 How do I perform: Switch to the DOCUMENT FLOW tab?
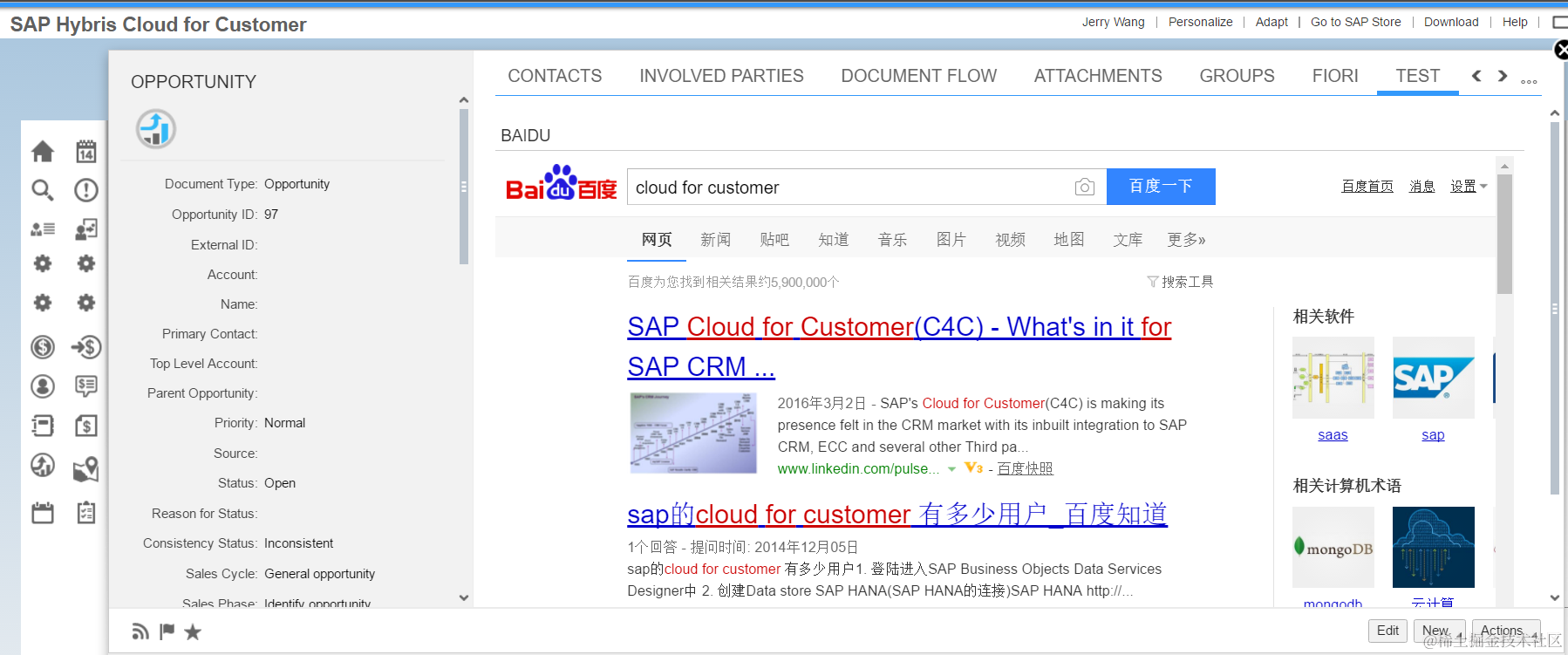tap(918, 76)
